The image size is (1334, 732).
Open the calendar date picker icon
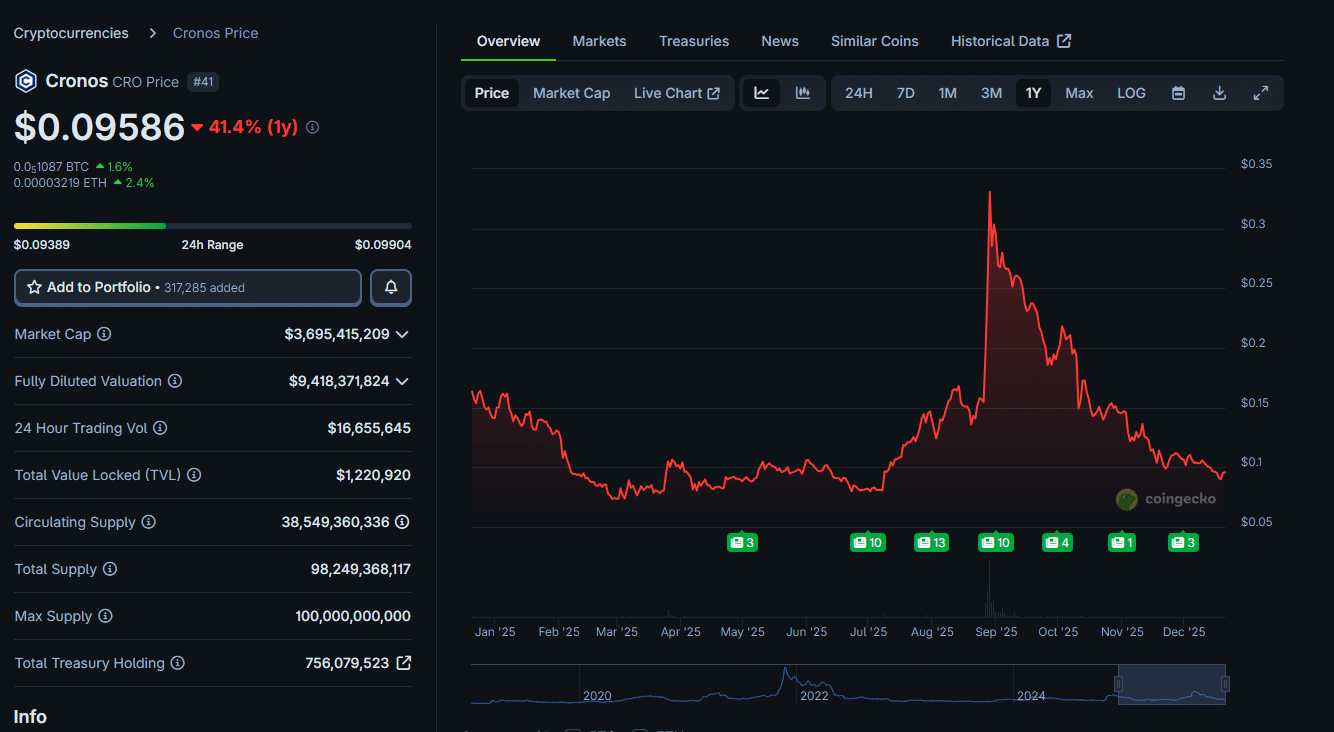coord(1178,92)
